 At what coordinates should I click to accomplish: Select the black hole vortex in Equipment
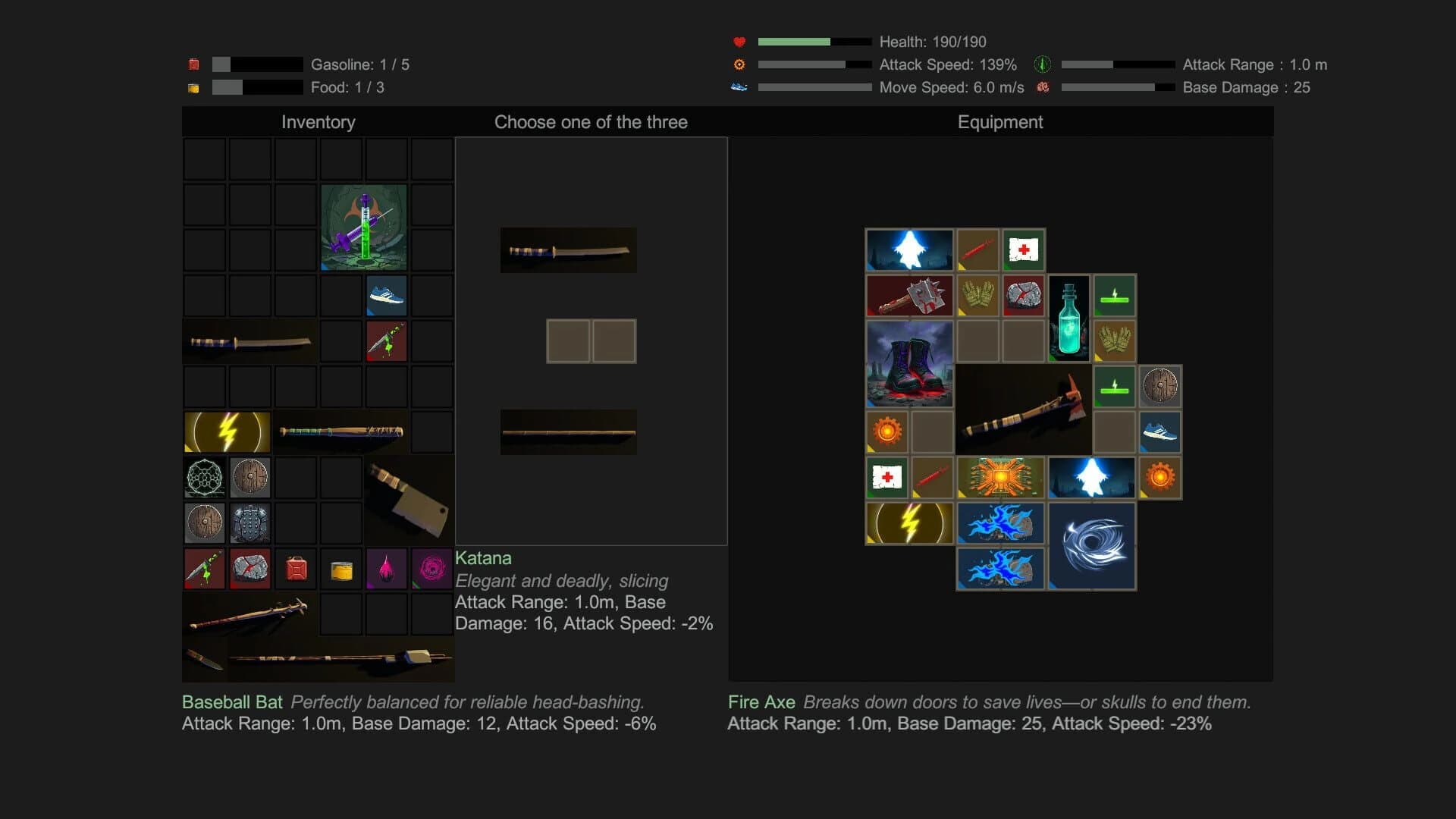tap(1090, 544)
